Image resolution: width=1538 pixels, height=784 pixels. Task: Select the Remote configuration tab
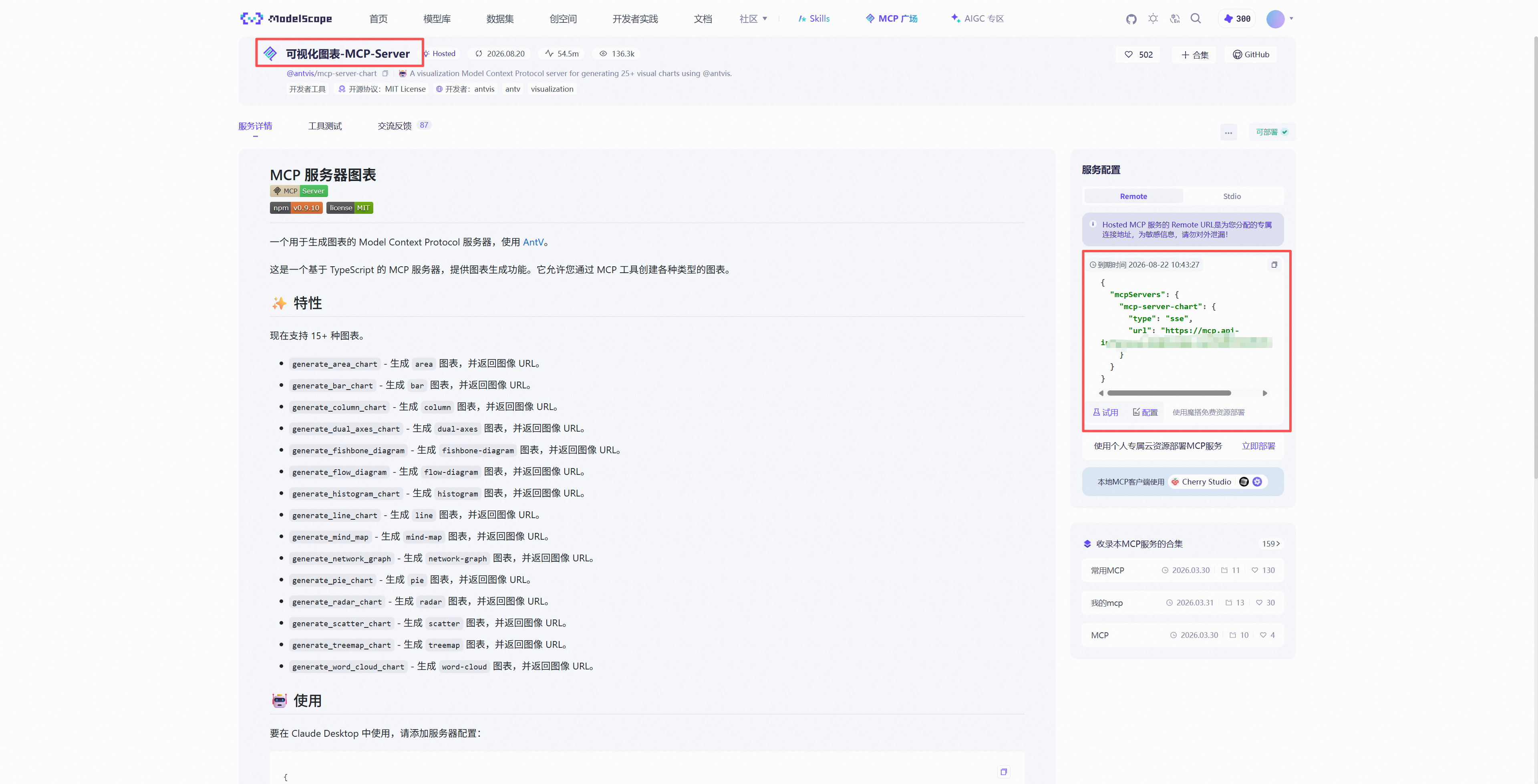coord(1133,196)
